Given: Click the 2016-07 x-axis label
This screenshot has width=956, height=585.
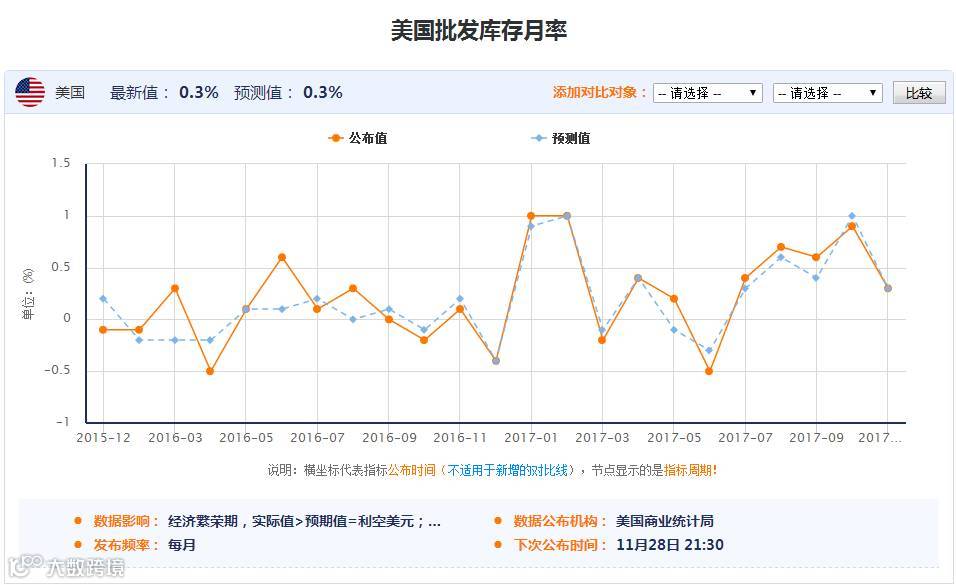Looking at the screenshot, I should 318,438.
